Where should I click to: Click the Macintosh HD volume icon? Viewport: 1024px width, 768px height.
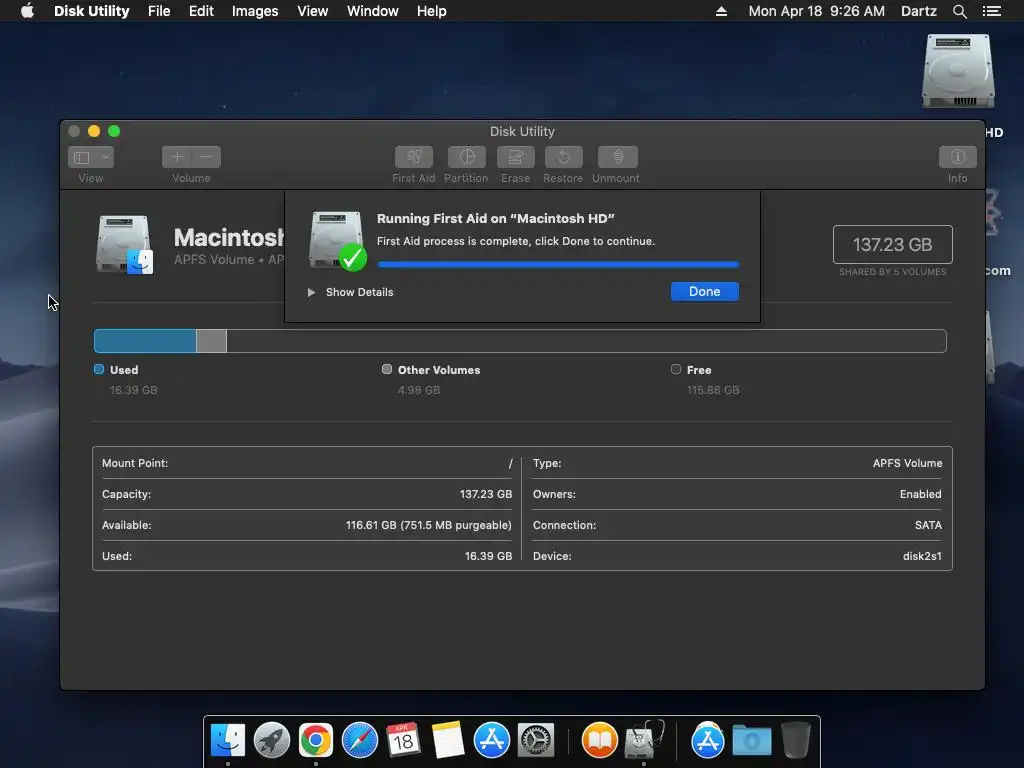(124, 244)
